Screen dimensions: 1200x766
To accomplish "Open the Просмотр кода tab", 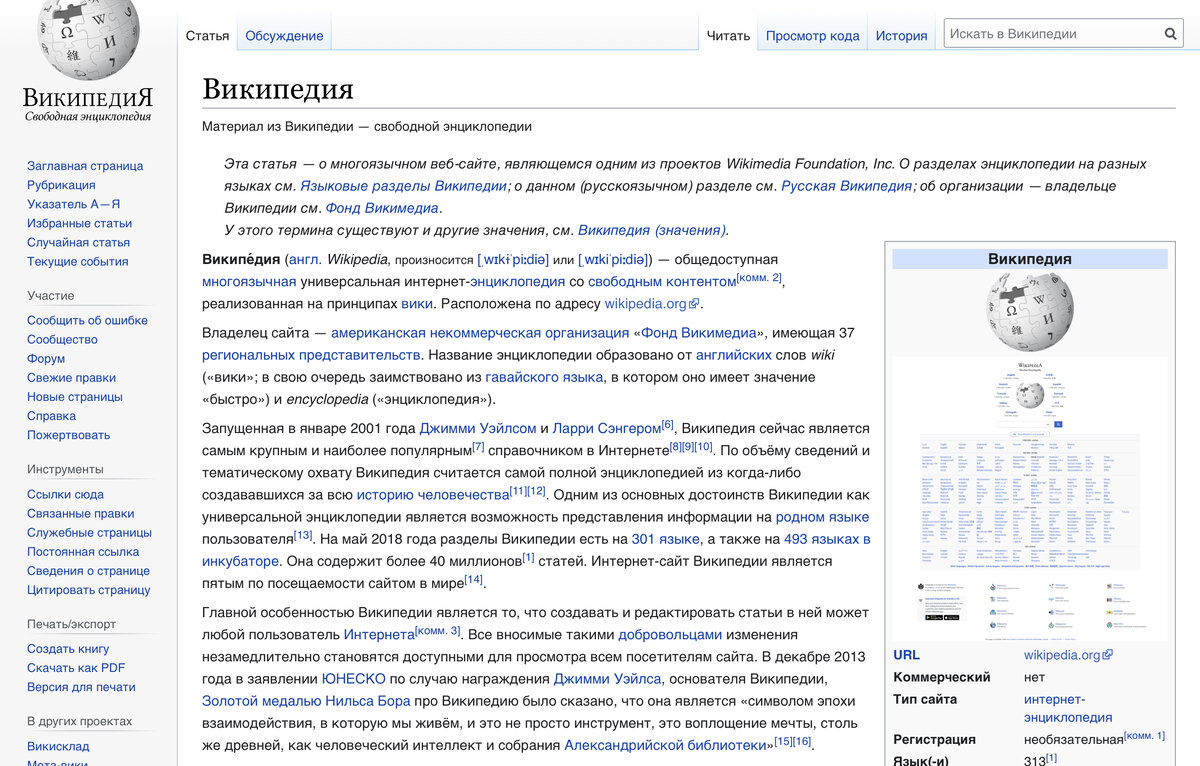I will 811,34.
